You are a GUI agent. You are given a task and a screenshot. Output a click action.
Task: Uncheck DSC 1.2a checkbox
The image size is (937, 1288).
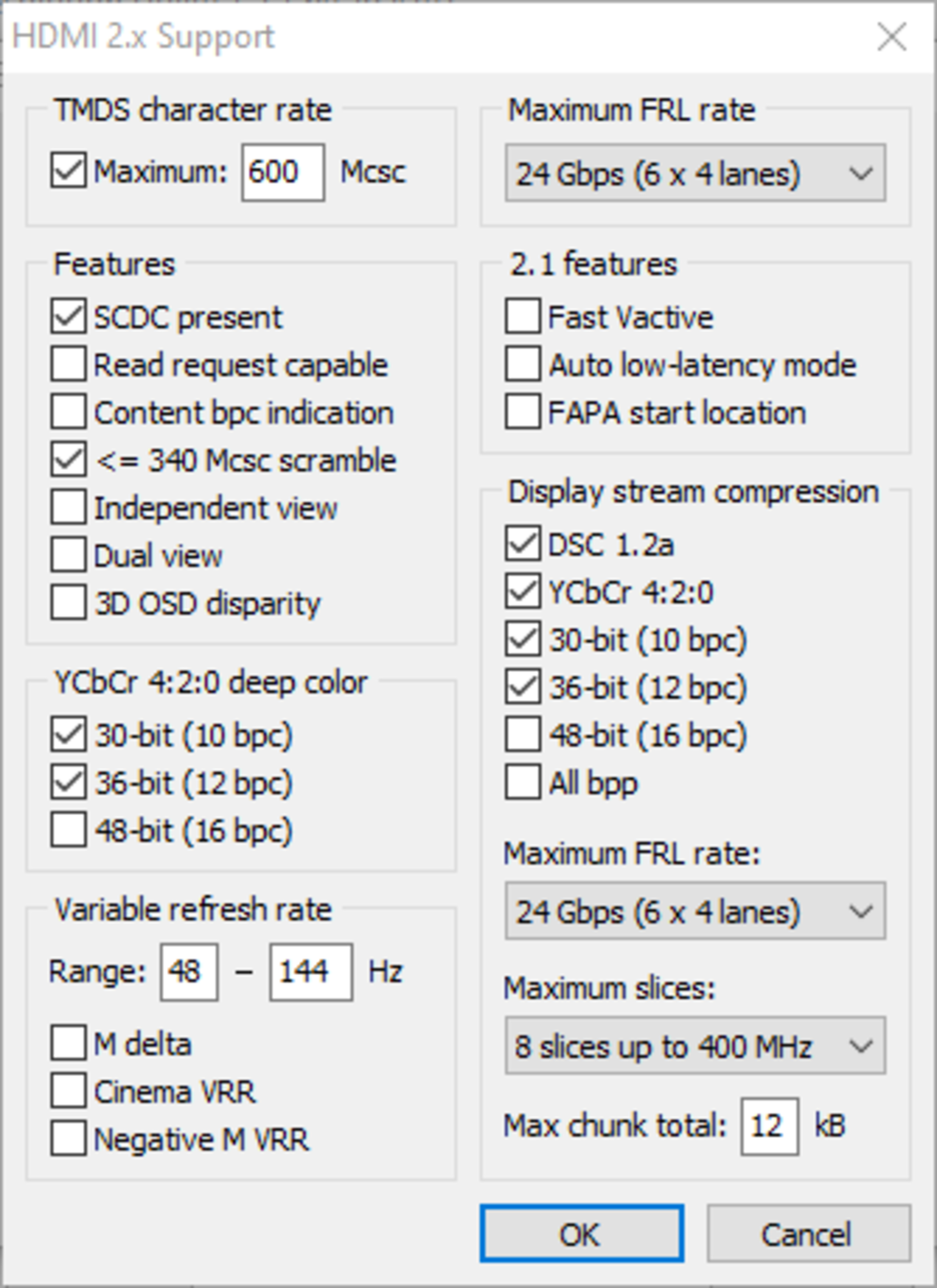tap(522, 544)
